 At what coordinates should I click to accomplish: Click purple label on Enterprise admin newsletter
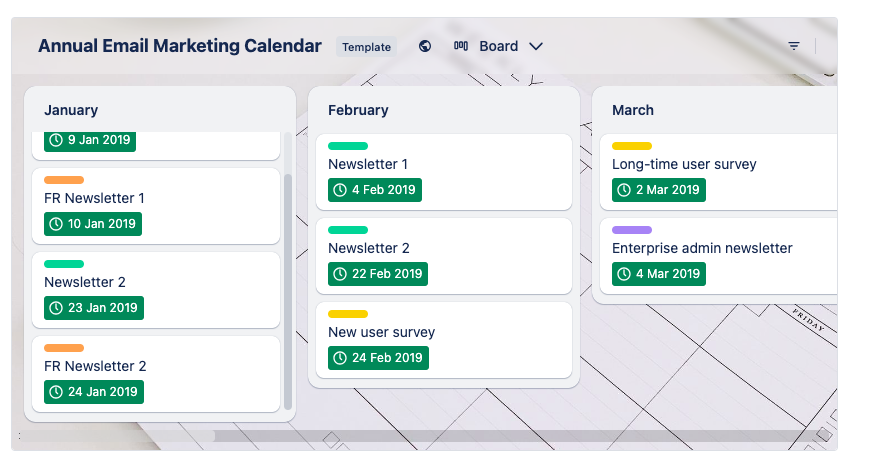point(632,230)
